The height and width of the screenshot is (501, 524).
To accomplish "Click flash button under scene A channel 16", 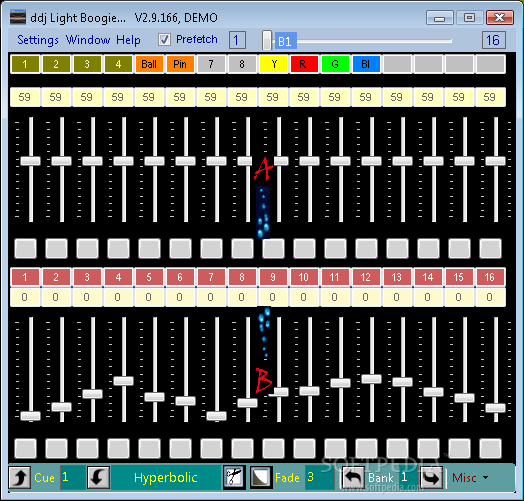I will [x=491, y=248].
